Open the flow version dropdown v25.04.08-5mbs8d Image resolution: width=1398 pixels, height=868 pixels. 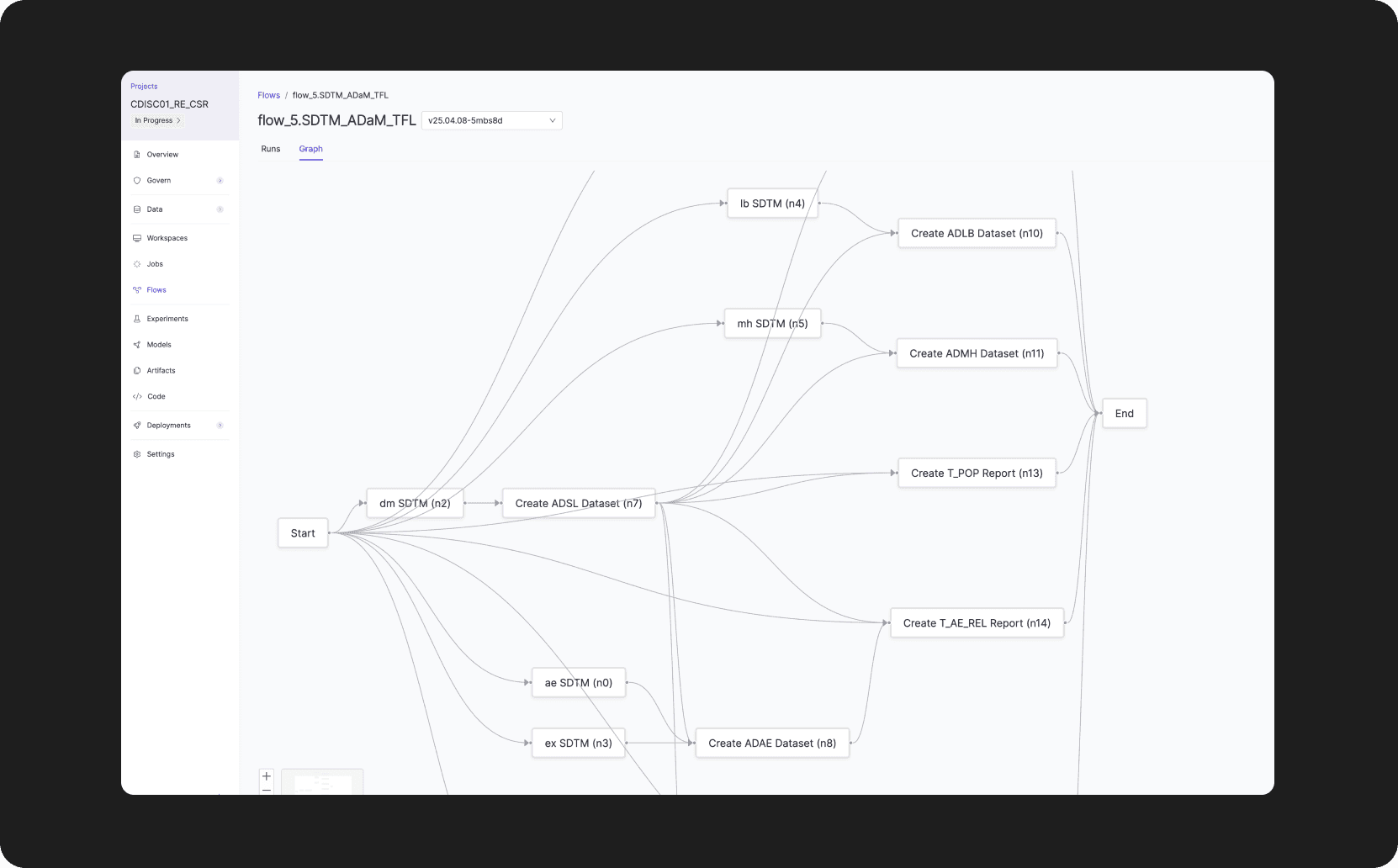coord(491,120)
